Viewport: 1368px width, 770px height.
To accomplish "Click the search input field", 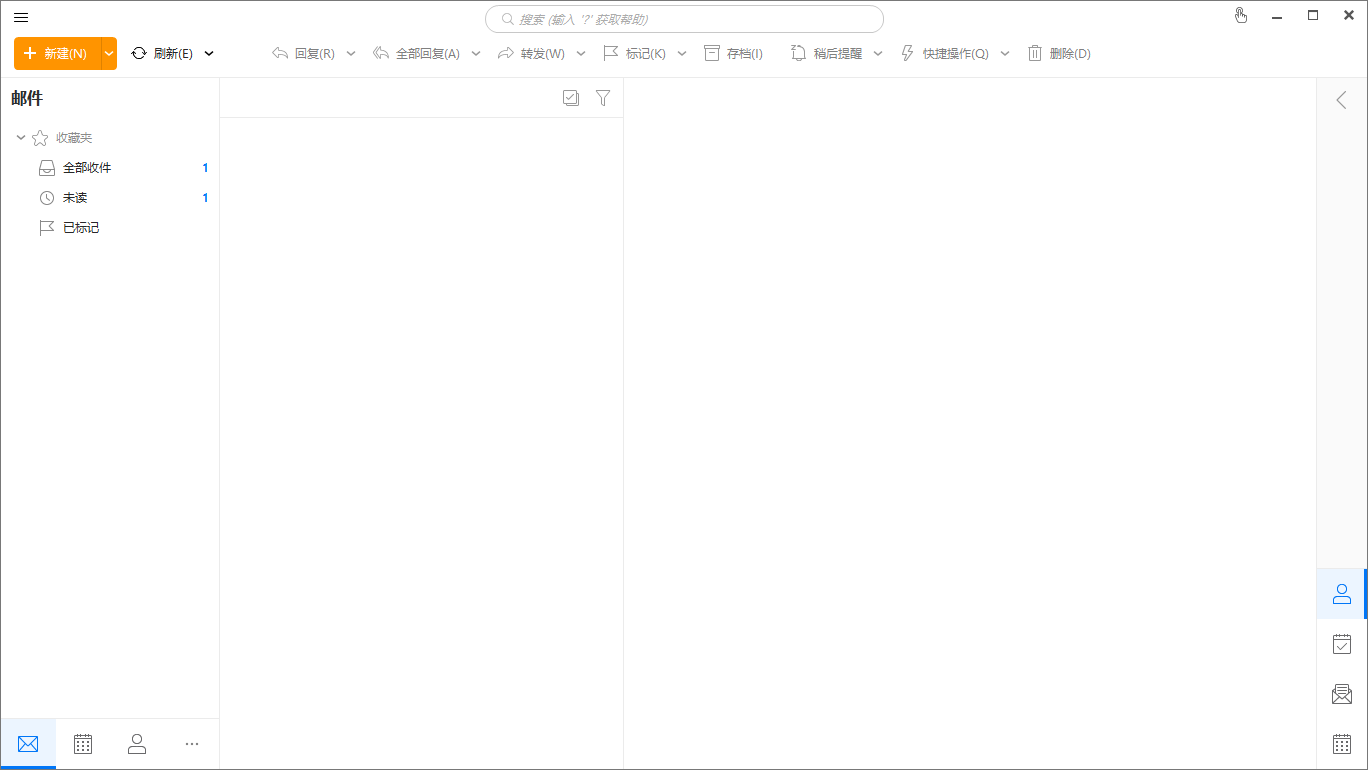I will (x=684, y=19).
